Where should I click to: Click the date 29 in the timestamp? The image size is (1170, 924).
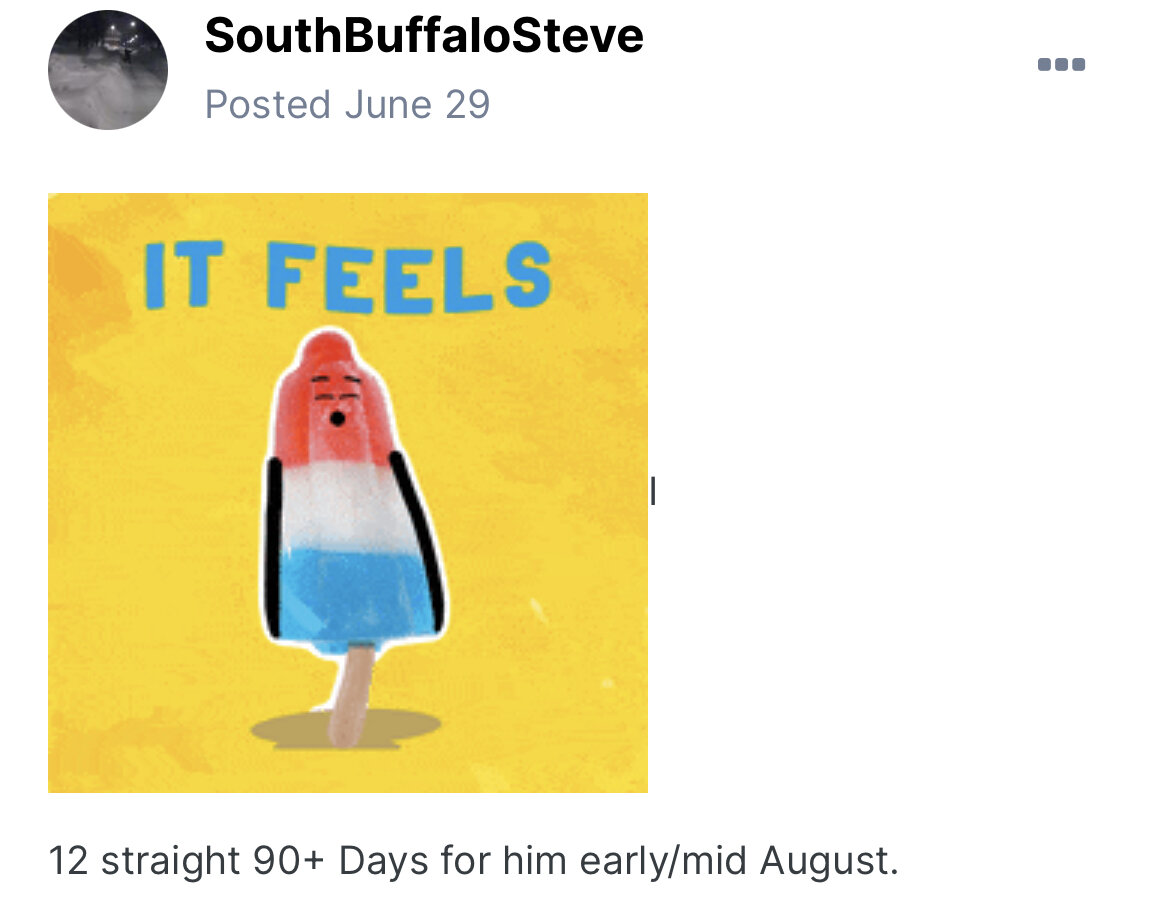[467, 104]
